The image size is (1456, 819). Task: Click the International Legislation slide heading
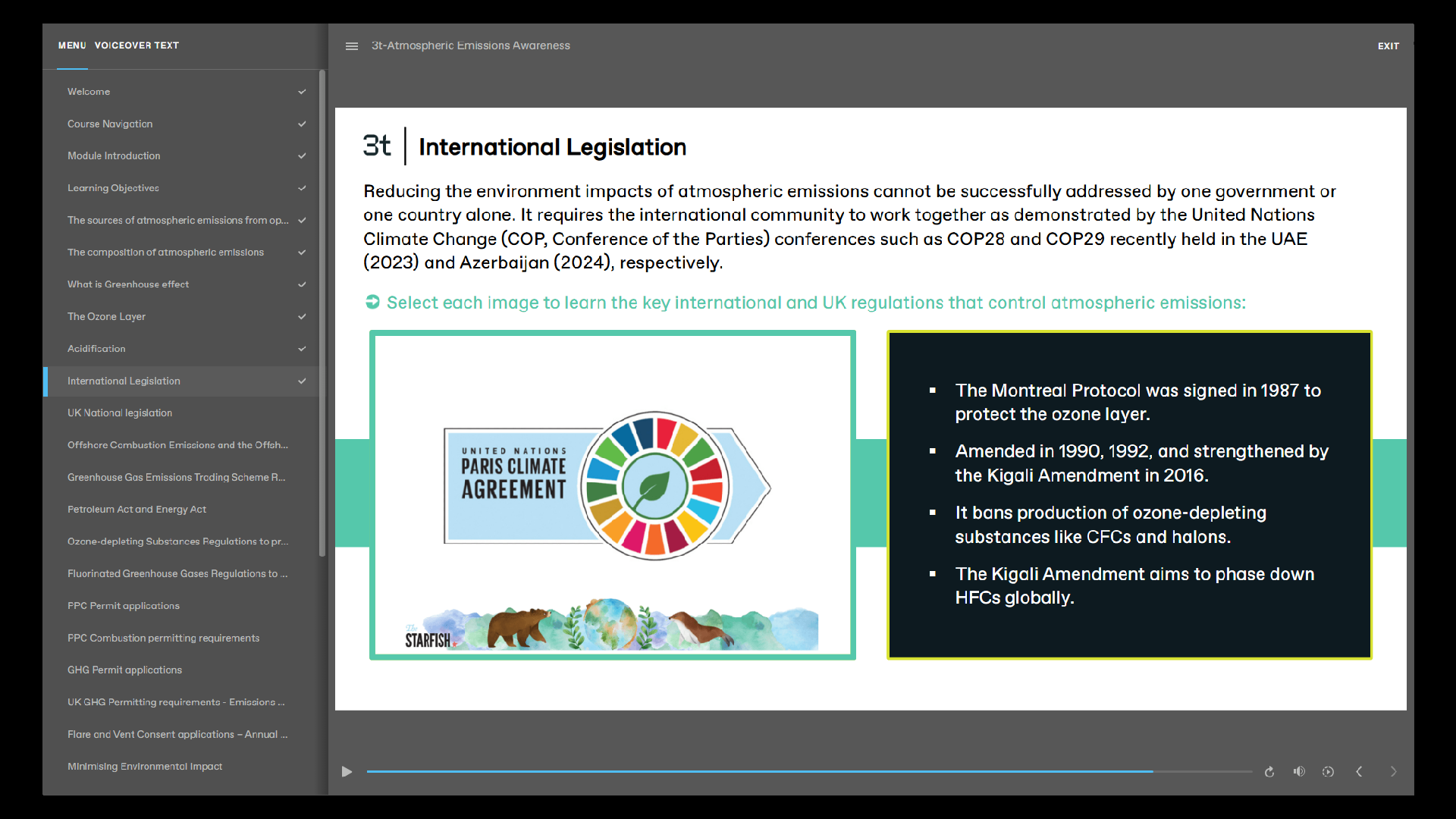click(552, 146)
